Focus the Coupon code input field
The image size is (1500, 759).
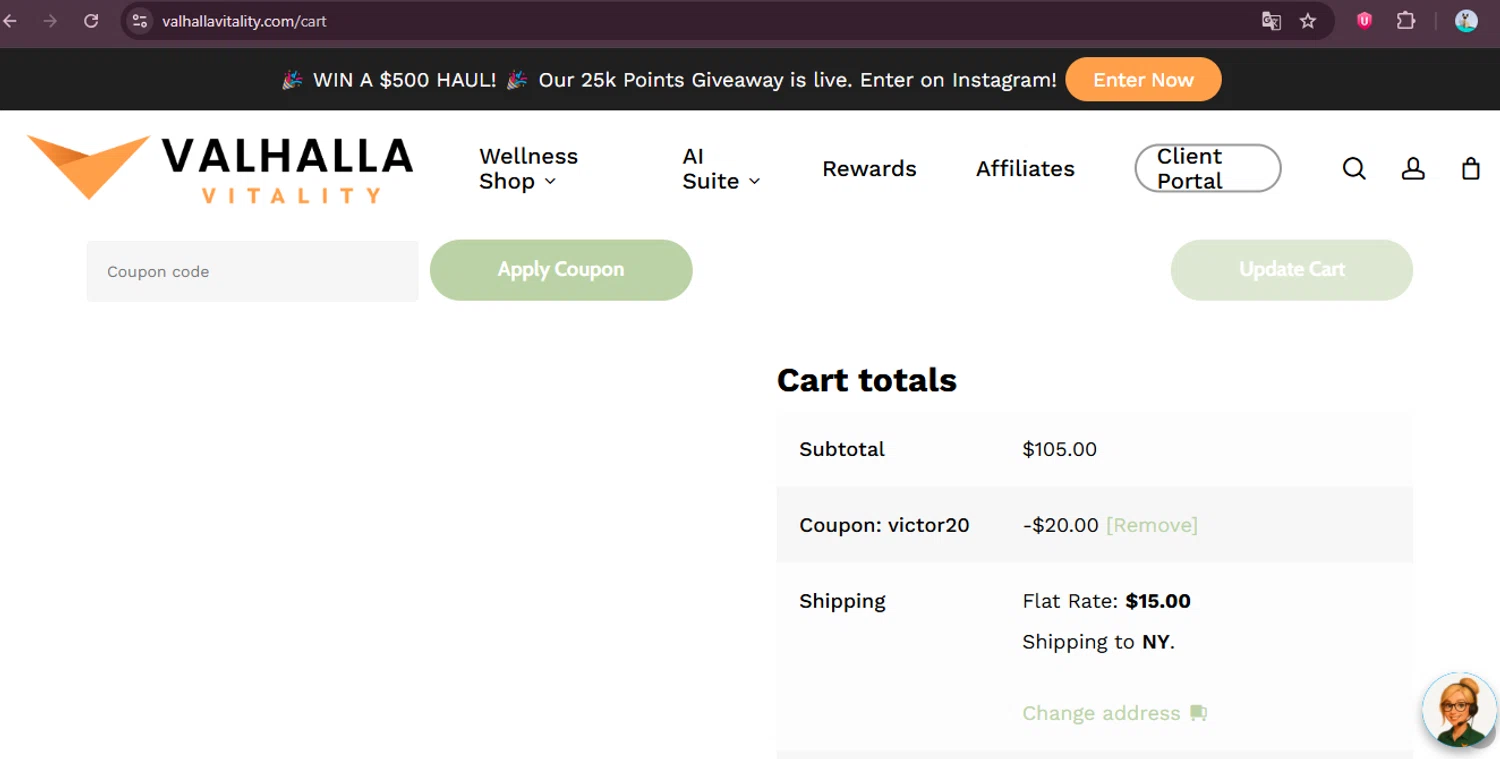(x=252, y=271)
